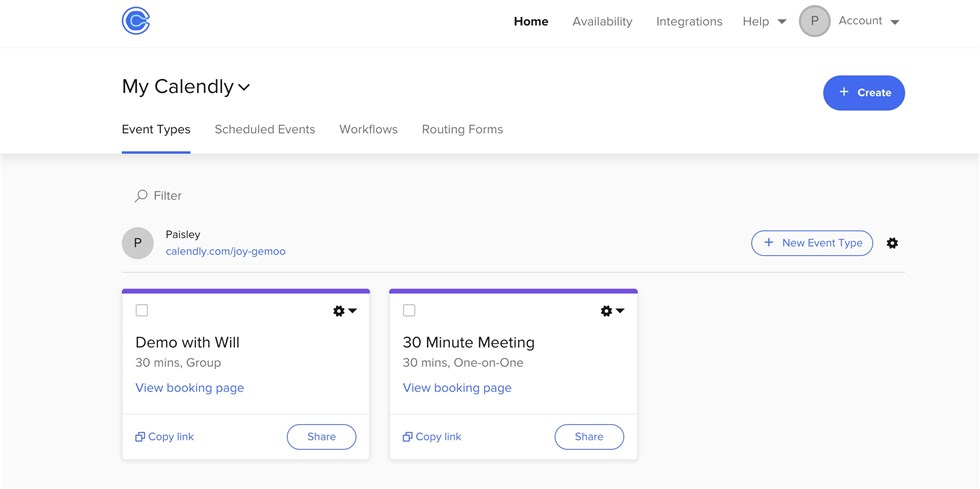
Task: Open settings gear next to New Event Type
Action: coord(892,243)
